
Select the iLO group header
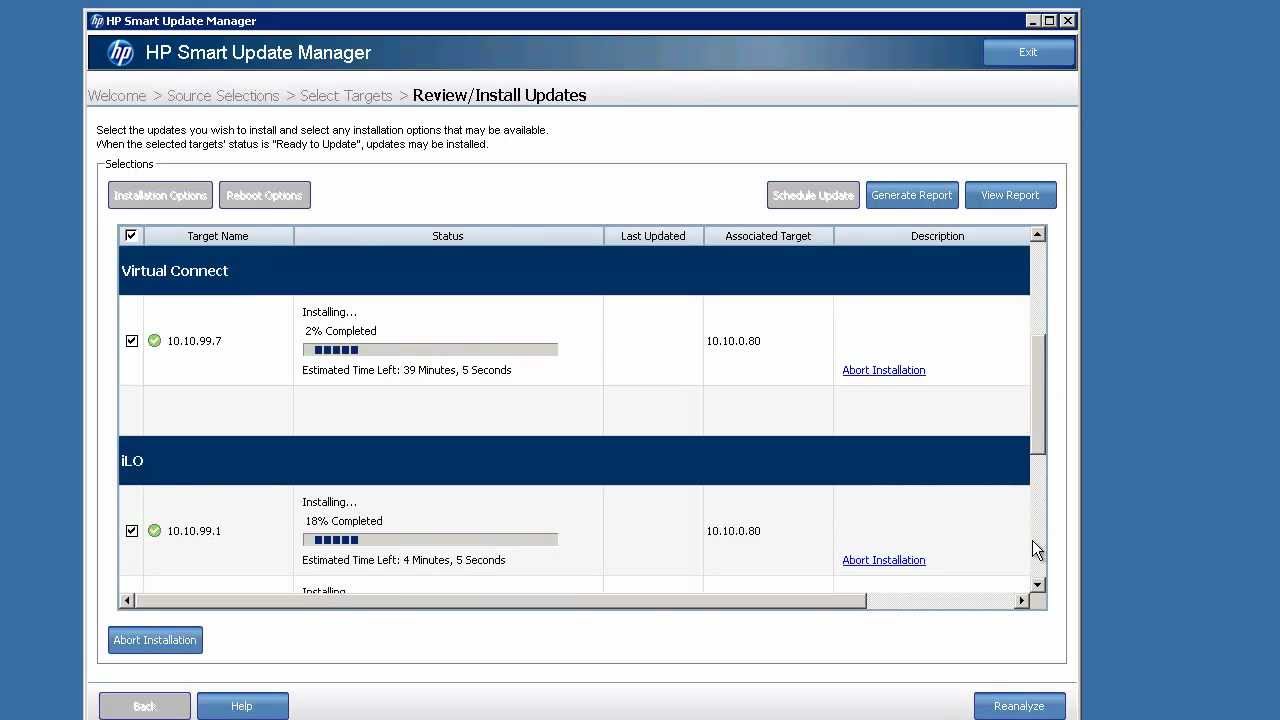tap(574, 461)
